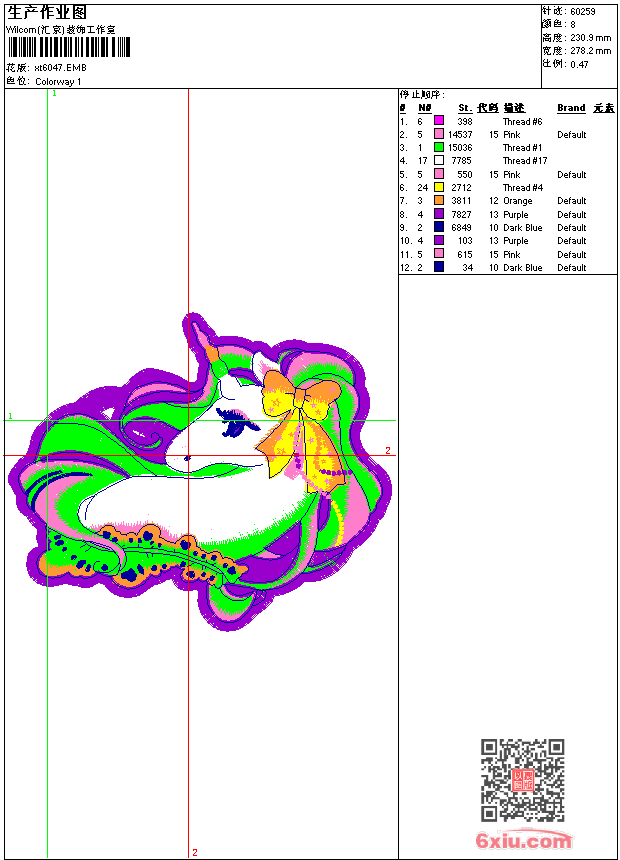Click the file name xt6047.EMB
The height and width of the screenshot is (860, 620).
[x=60, y=68]
